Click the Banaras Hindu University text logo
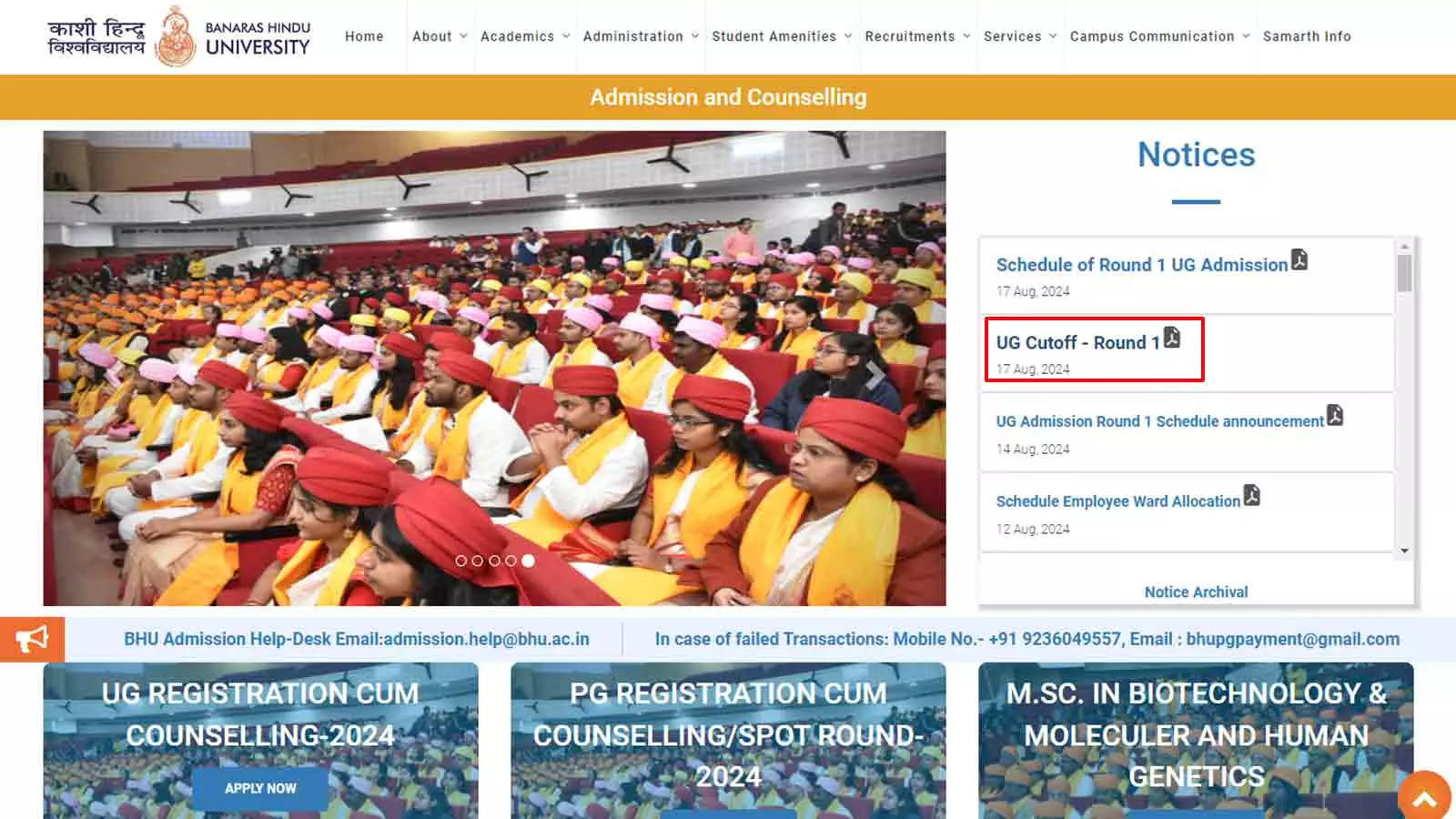This screenshot has width=1456, height=819. click(258, 38)
